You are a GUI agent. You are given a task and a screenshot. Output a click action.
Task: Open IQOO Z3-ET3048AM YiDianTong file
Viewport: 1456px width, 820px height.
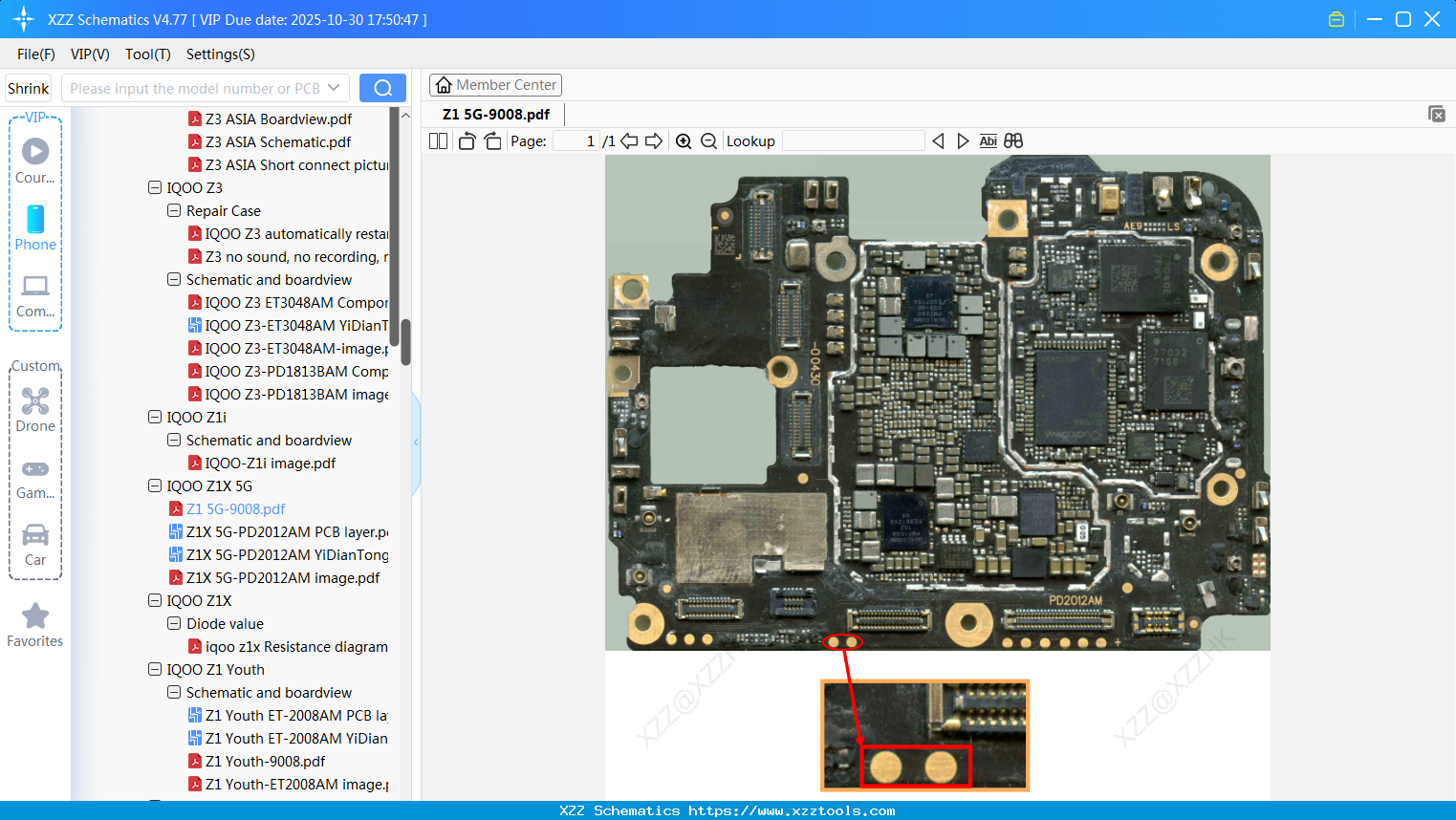(x=288, y=325)
